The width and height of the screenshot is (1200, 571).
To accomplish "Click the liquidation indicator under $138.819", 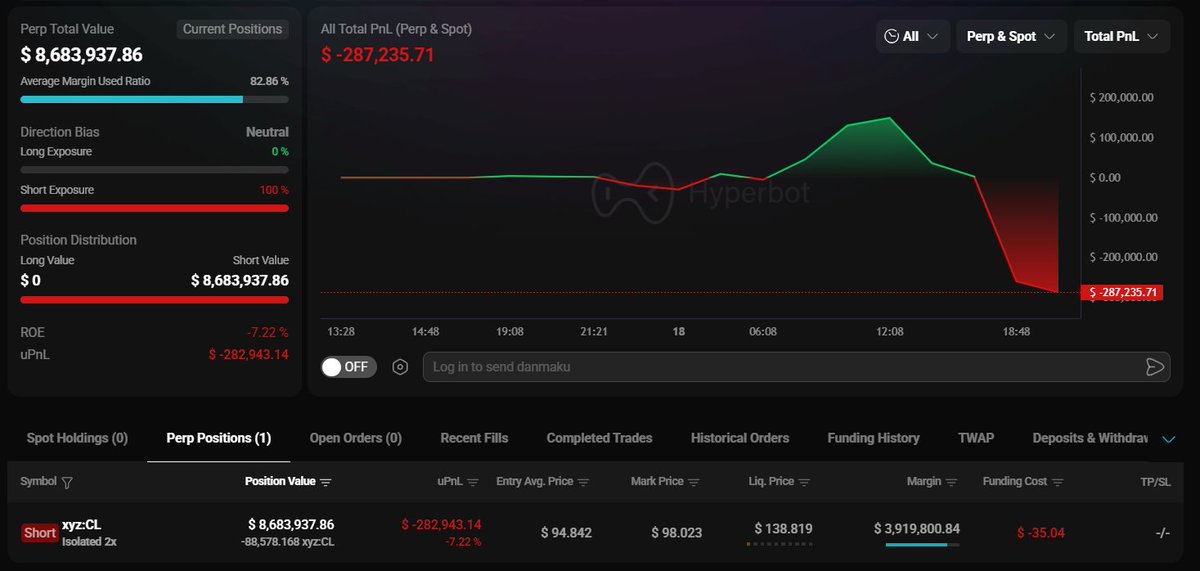I will [x=779, y=545].
